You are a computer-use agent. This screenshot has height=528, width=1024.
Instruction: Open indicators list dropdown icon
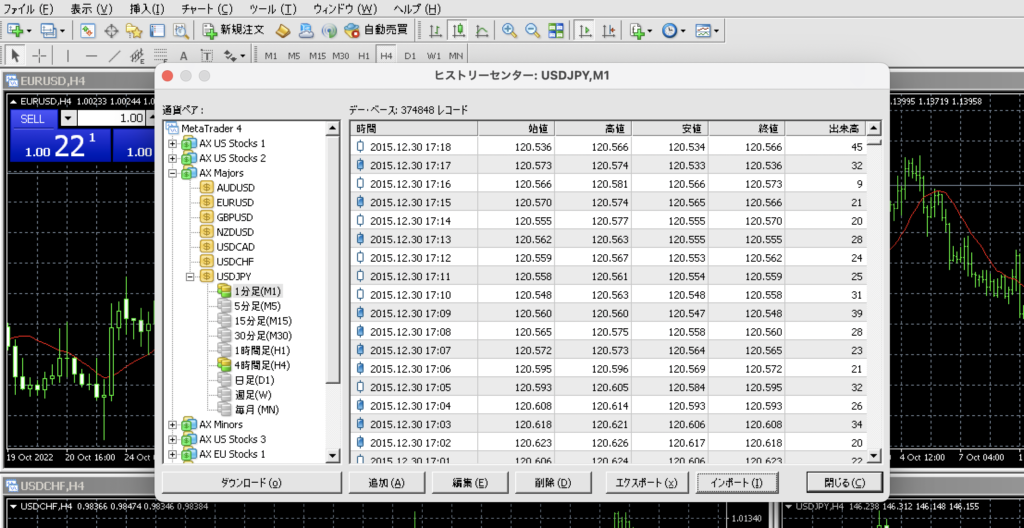pyautogui.click(x=641, y=30)
